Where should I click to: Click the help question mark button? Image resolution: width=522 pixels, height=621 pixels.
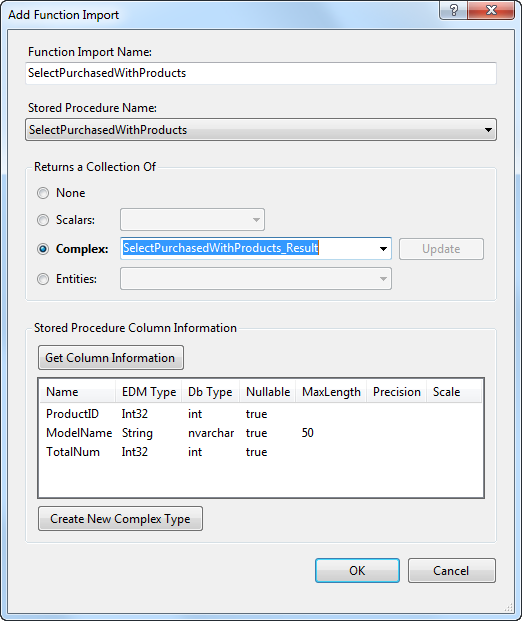point(453,10)
